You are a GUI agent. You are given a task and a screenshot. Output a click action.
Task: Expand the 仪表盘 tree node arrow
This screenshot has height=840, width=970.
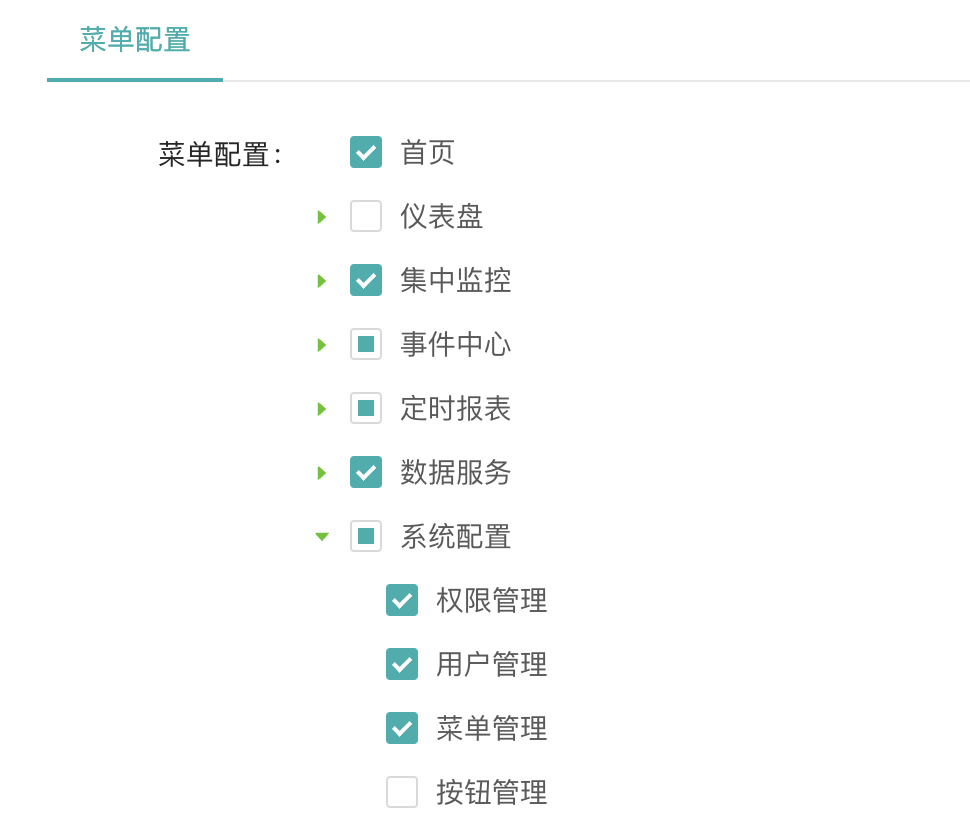322,216
